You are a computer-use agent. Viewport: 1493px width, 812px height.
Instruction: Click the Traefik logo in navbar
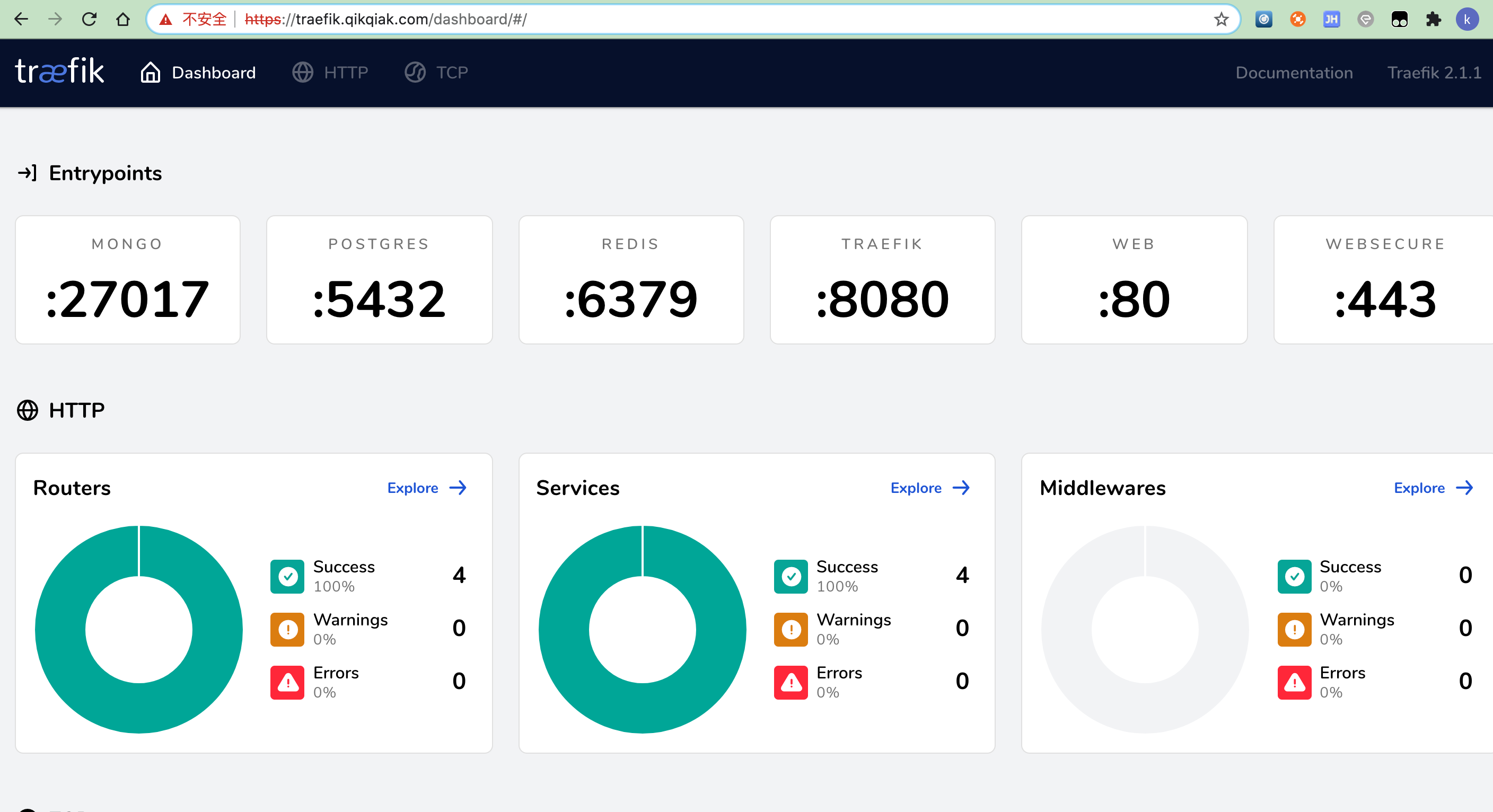pyautogui.click(x=60, y=72)
